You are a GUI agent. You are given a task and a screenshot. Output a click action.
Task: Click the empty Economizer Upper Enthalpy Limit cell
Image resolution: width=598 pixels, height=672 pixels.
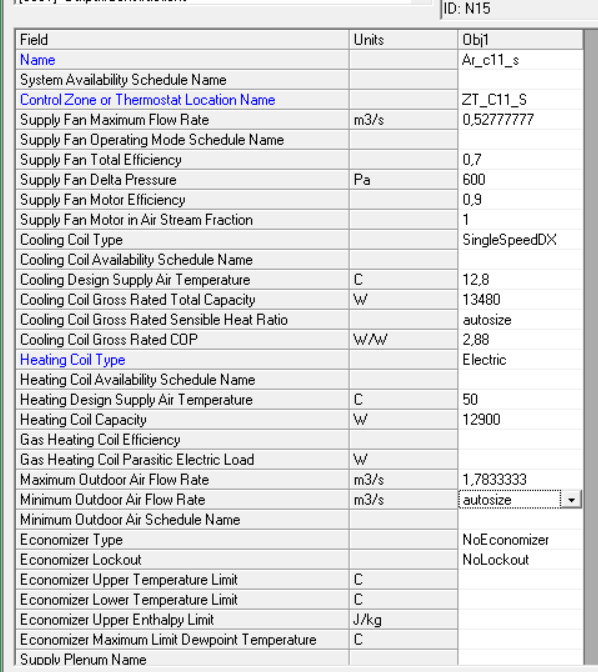[520, 620]
